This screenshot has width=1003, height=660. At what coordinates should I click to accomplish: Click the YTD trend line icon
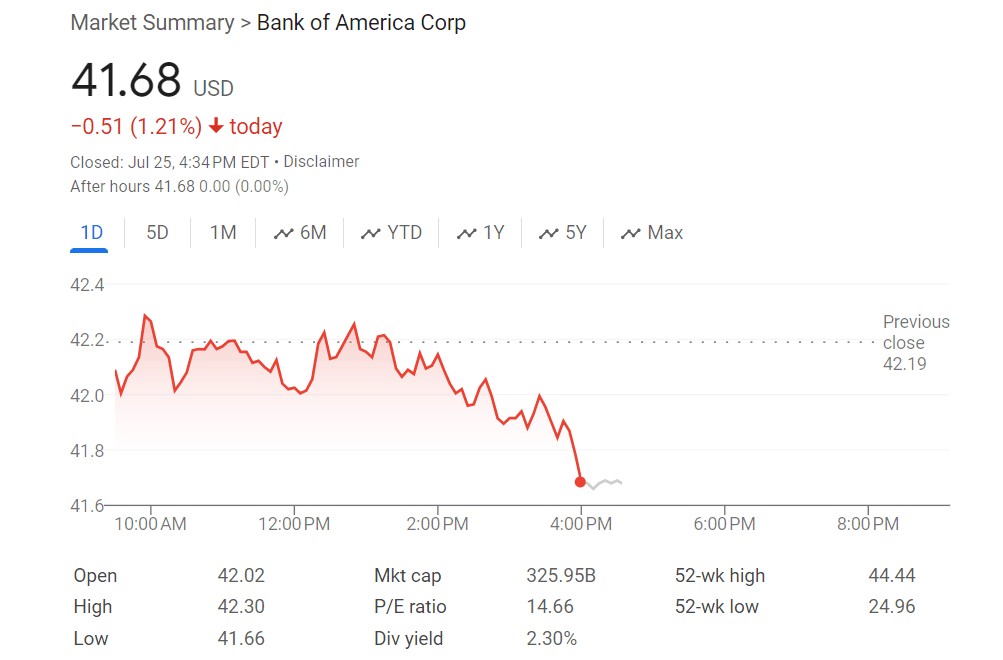coord(371,234)
